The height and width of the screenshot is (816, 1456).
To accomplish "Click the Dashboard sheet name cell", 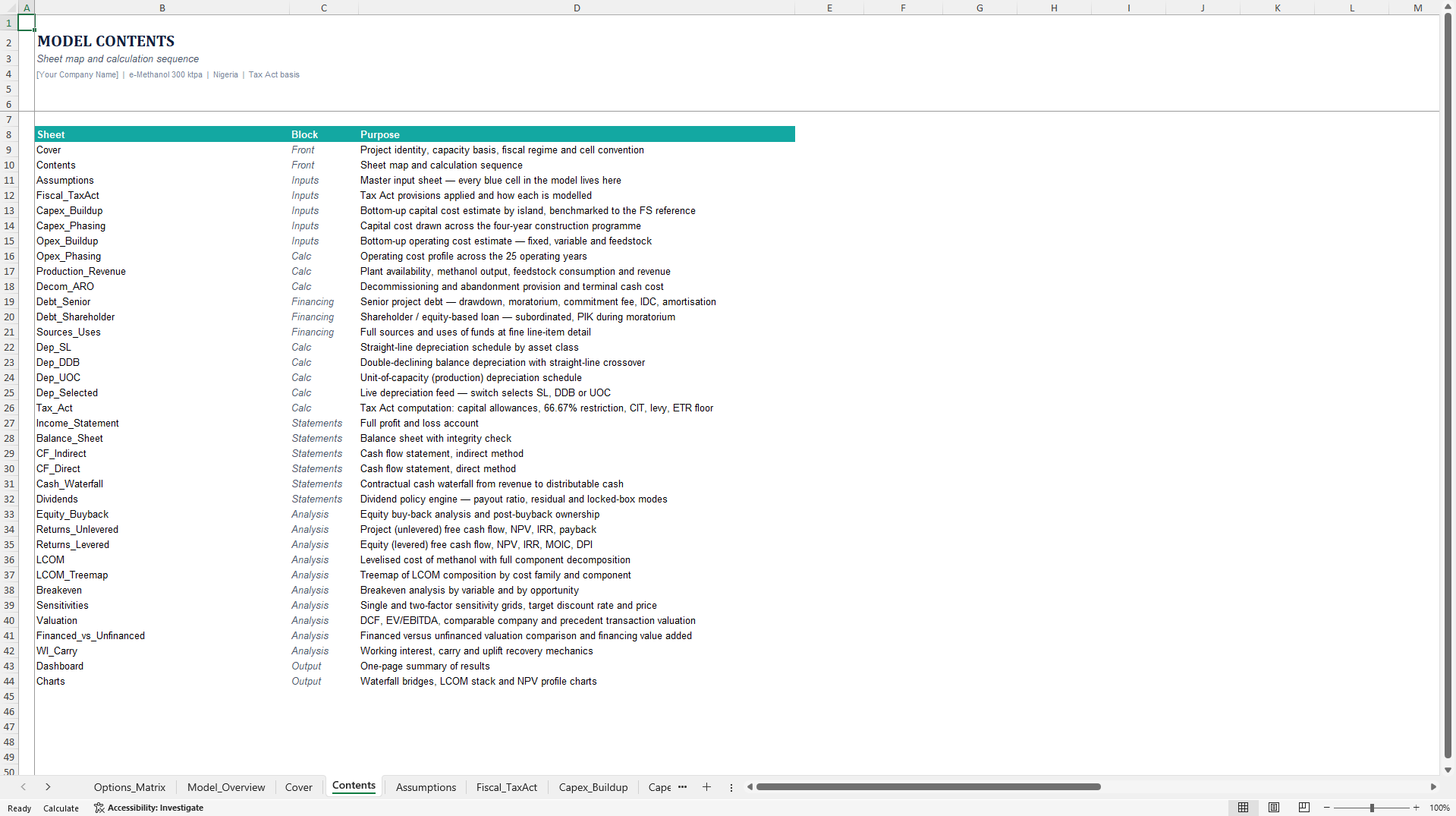I will pos(162,666).
